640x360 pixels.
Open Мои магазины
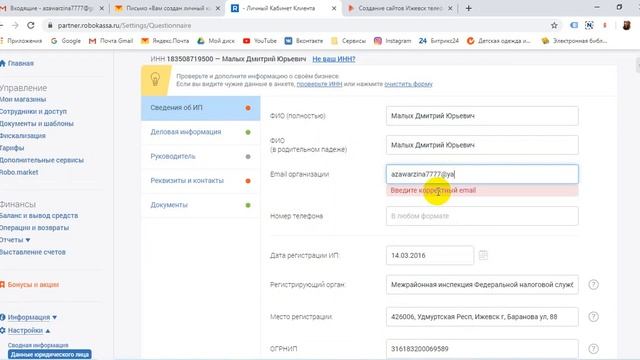(23, 99)
